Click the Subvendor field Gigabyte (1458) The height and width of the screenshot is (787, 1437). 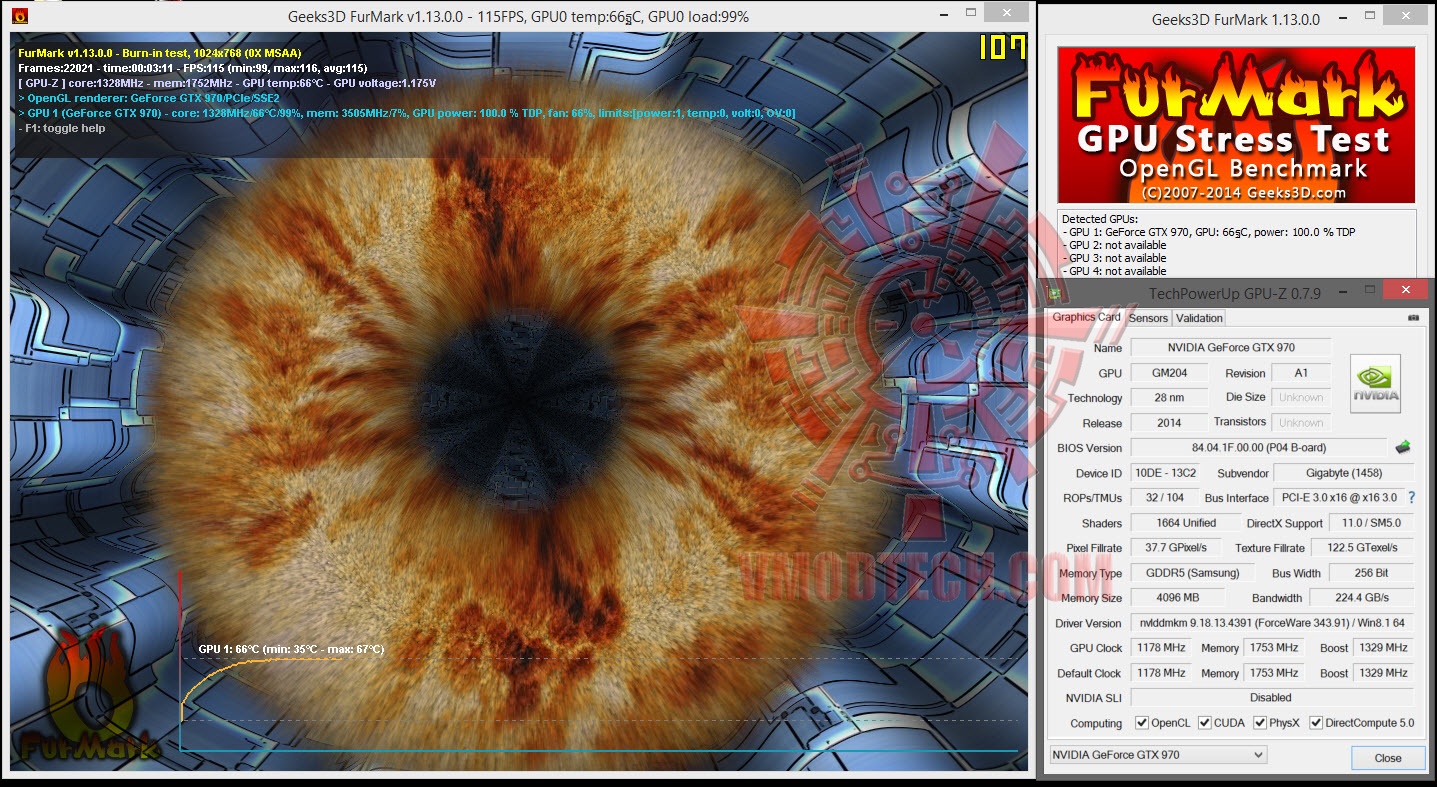click(x=1344, y=473)
